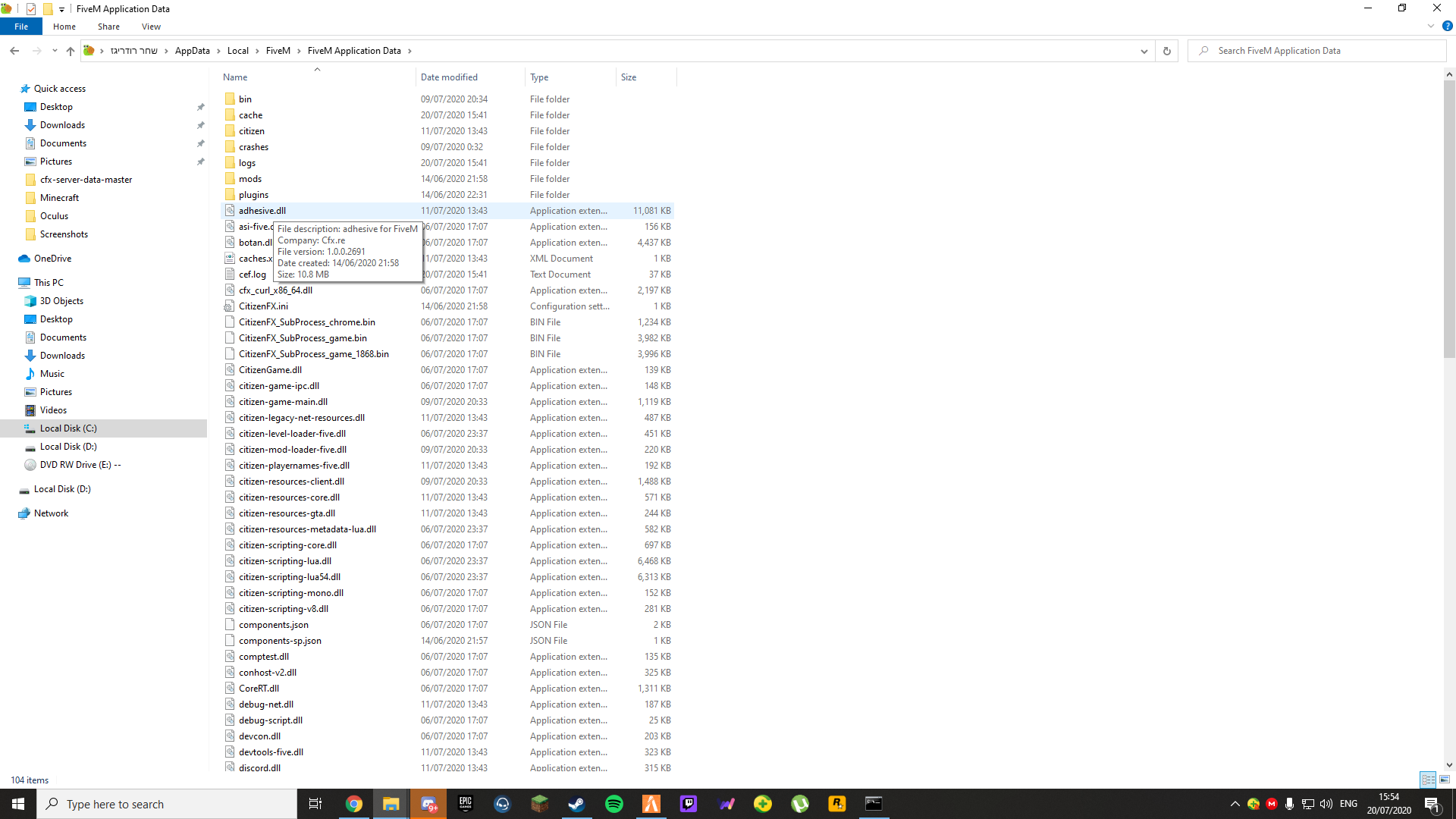Viewport: 1456px width, 819px height.
Task: Select the bin folder icon
Action: point(230,99)
